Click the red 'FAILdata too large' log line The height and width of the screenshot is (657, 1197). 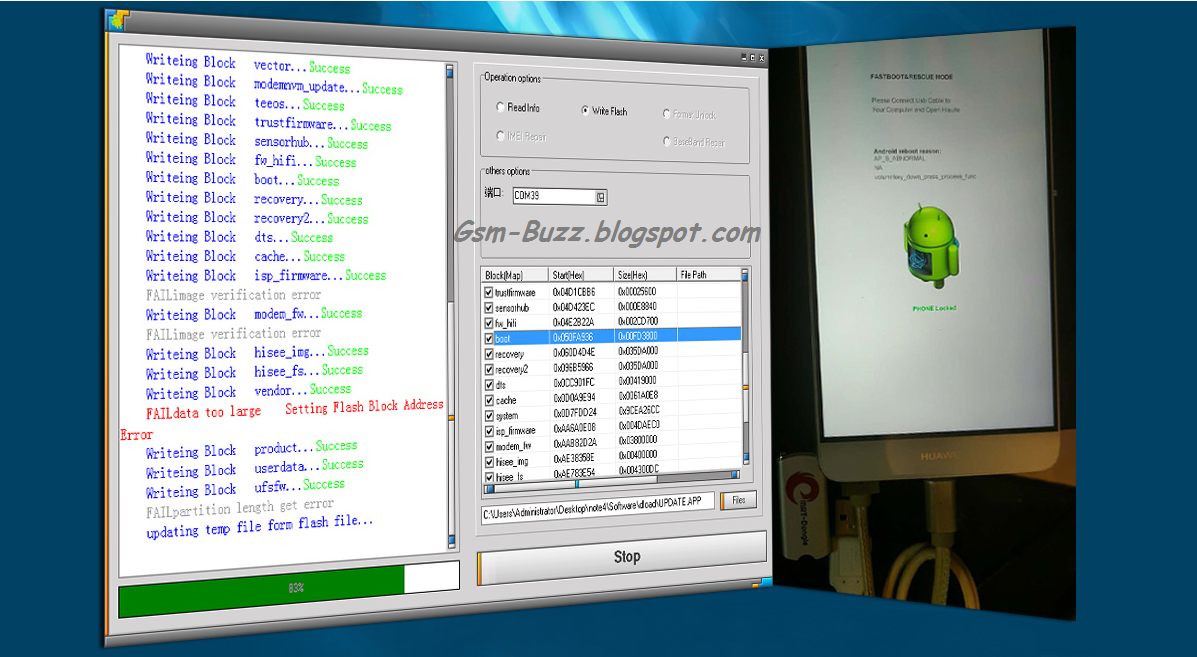(x=203, y=412)
